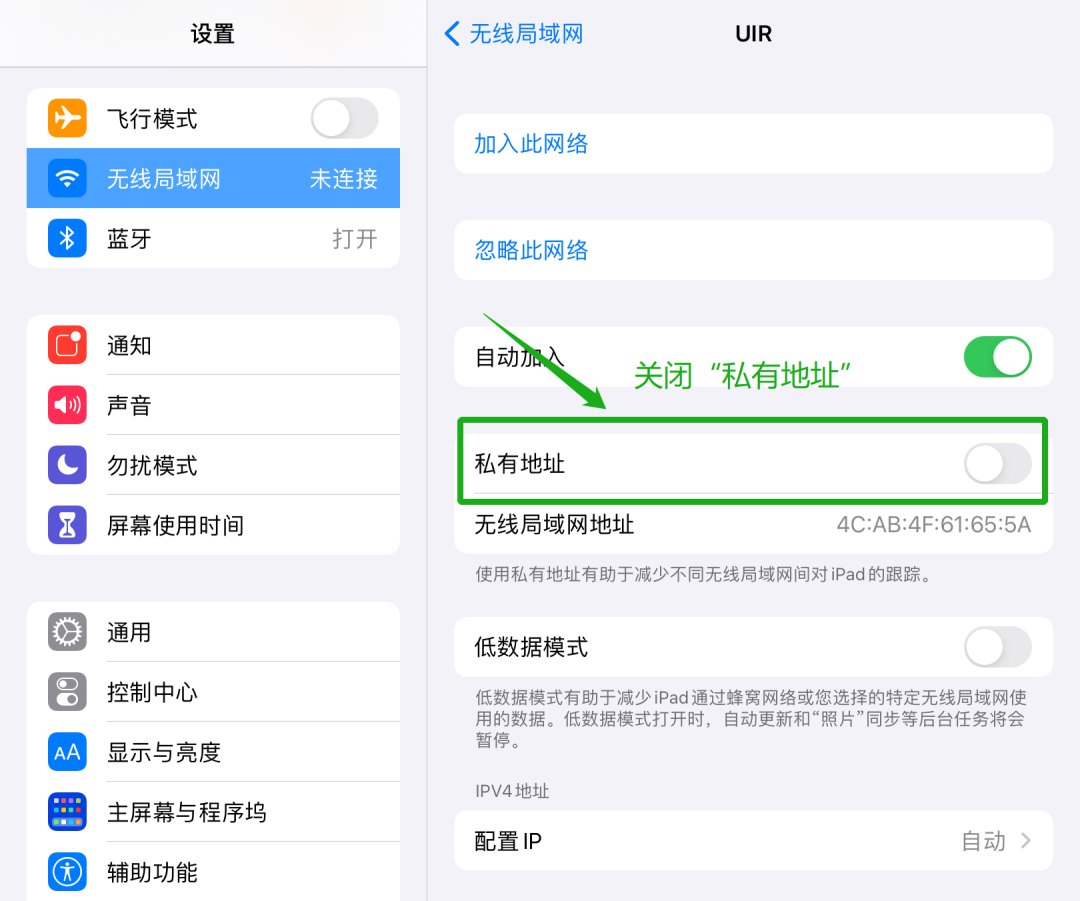Tap the orange airplane mode icon
The width and height of the screenshot is (1080, 901).
(67, 118)
